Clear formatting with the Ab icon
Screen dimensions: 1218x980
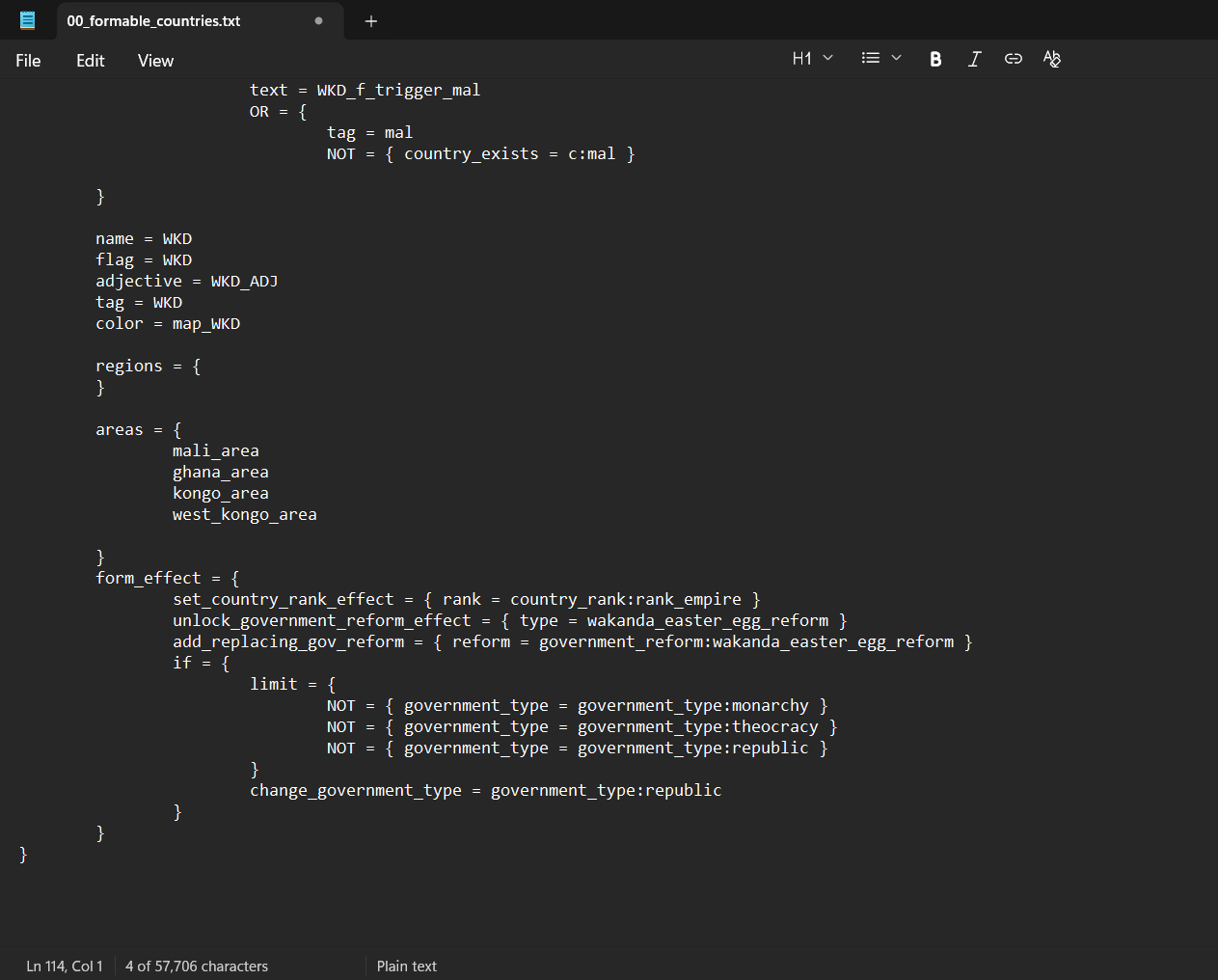point(1052,59)
